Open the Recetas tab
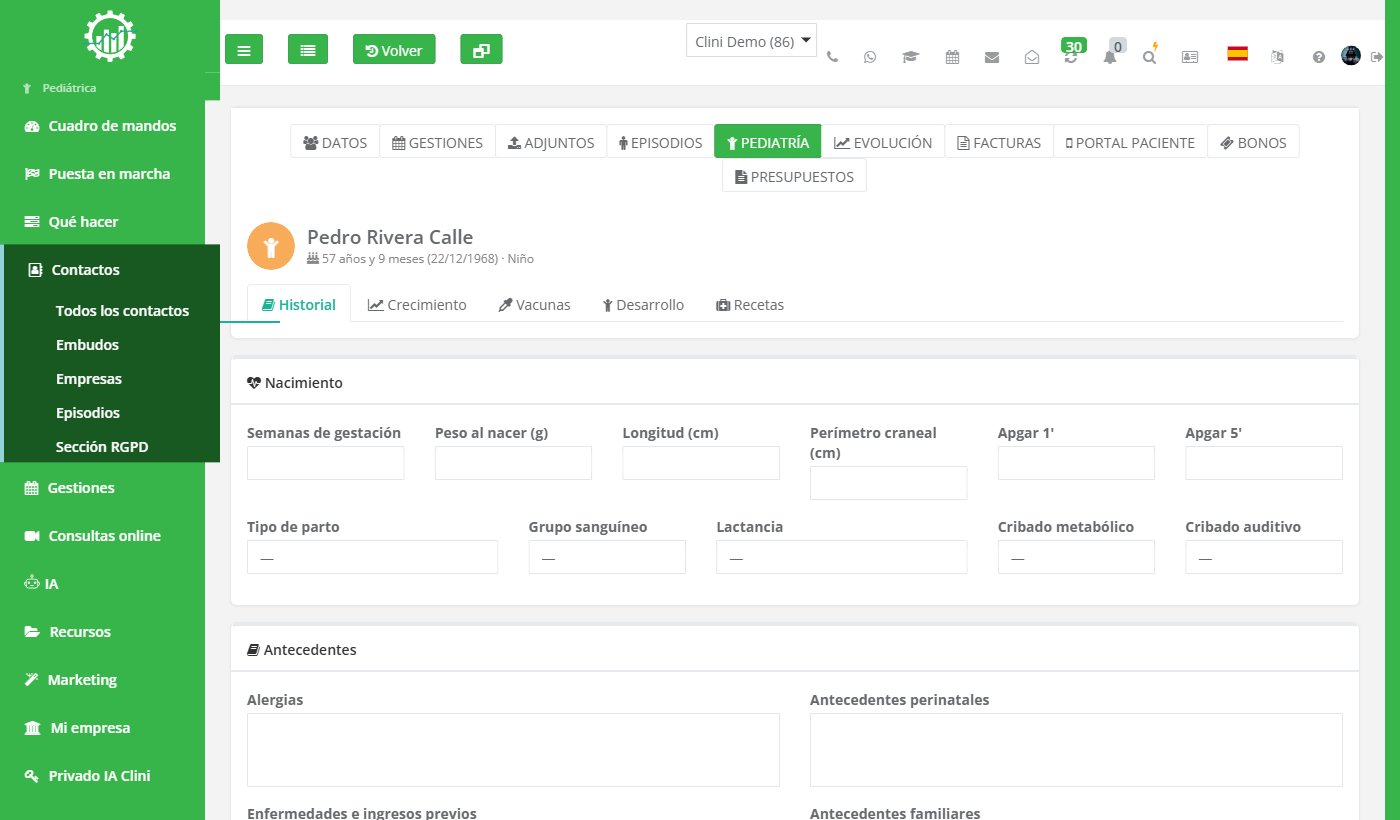The width and height of the screenshot is (1400, 820). [x=750, y=304]
